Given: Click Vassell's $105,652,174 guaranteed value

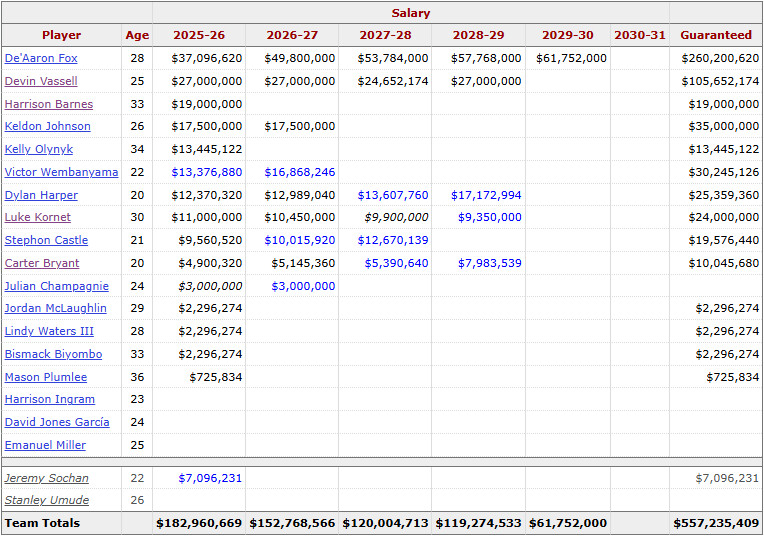Looking at the screenshot, I should pos(720,81).
